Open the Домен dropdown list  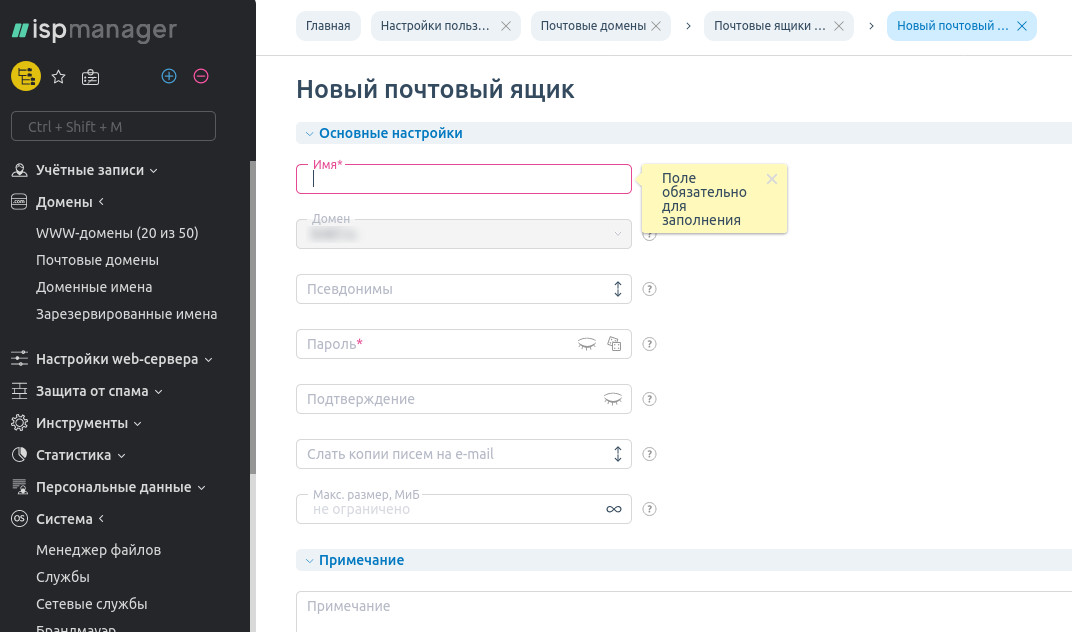pyautogui.click(x=617, y=234)
